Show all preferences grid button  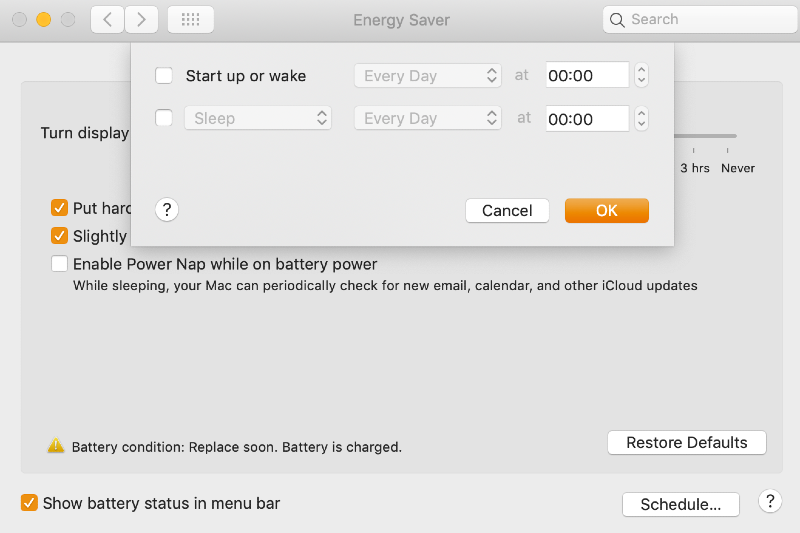tap(190, 20)
